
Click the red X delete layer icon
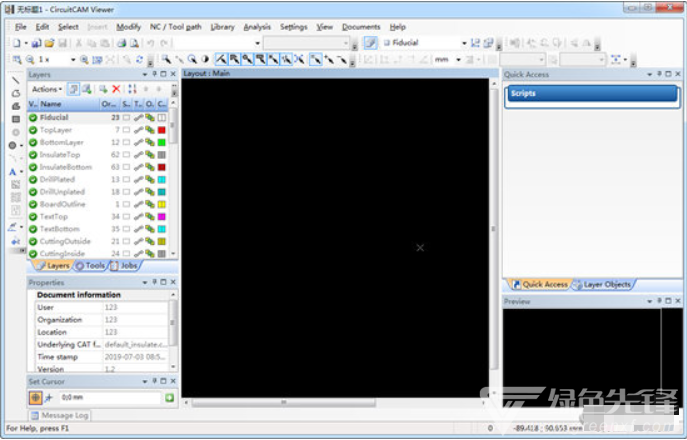(x=116, y=89)
